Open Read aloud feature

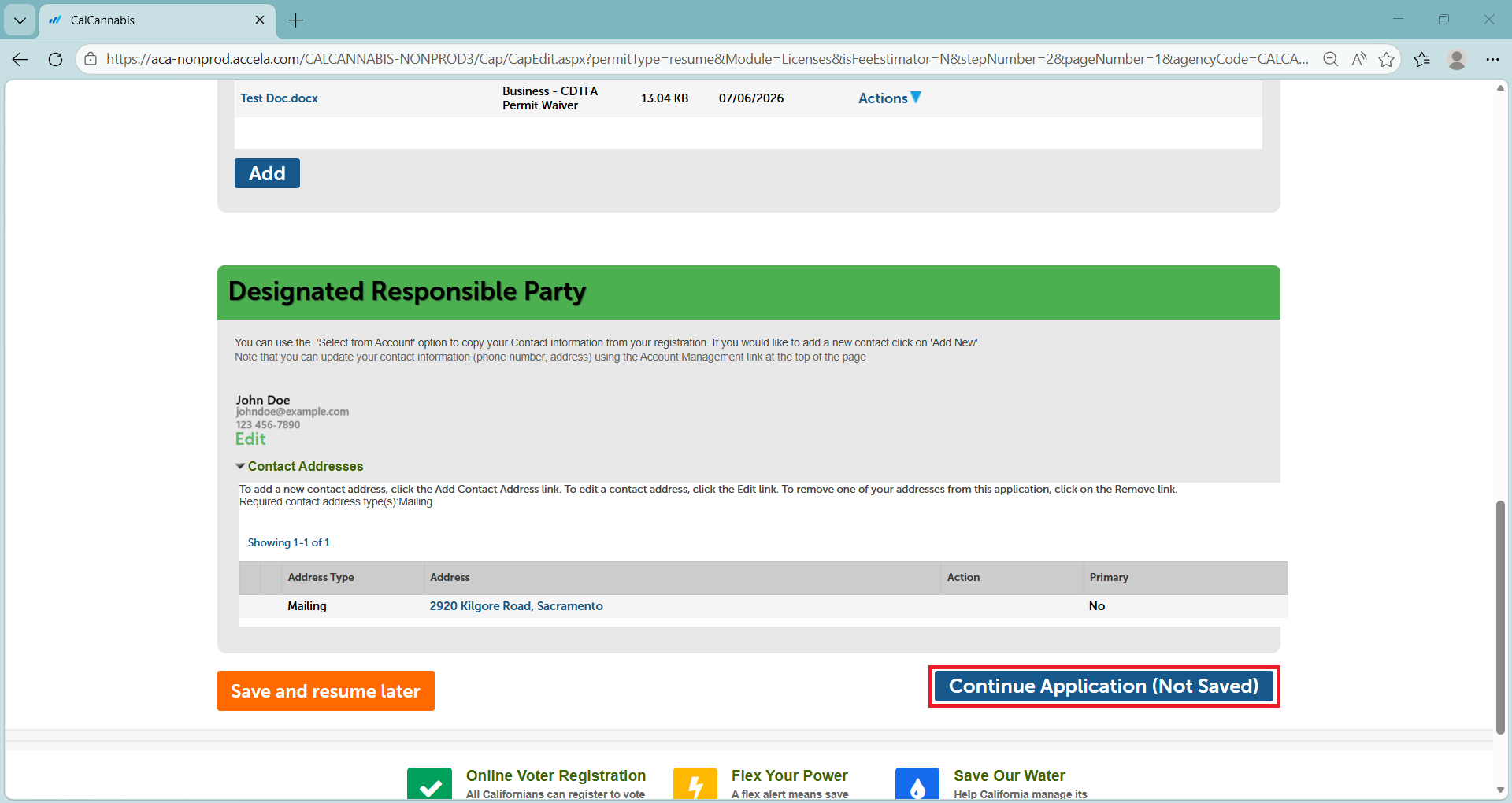click(1358, 59)
